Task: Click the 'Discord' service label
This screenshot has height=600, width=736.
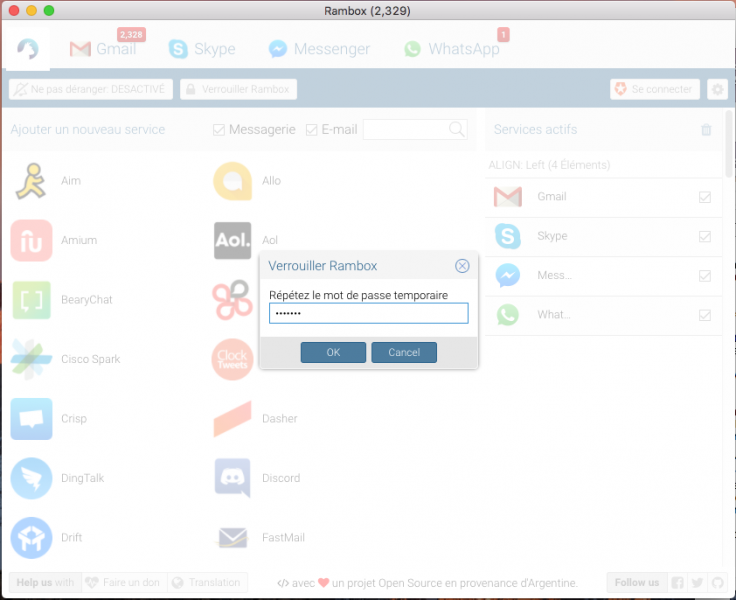Action: [x=281, y=478]
